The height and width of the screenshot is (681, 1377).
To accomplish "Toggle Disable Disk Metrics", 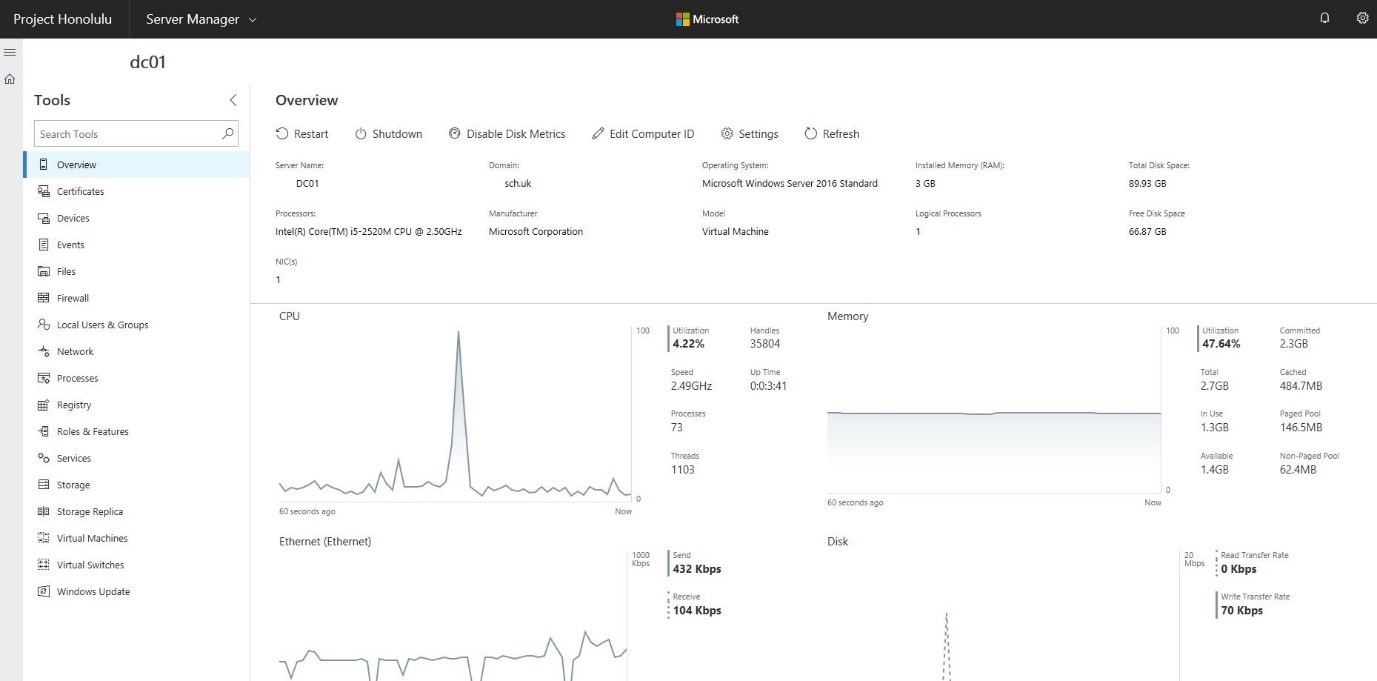I will coord(507,134).
